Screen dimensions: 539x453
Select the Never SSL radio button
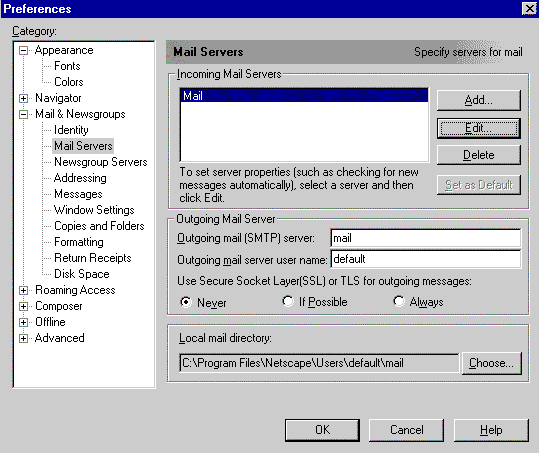[186, 302]
